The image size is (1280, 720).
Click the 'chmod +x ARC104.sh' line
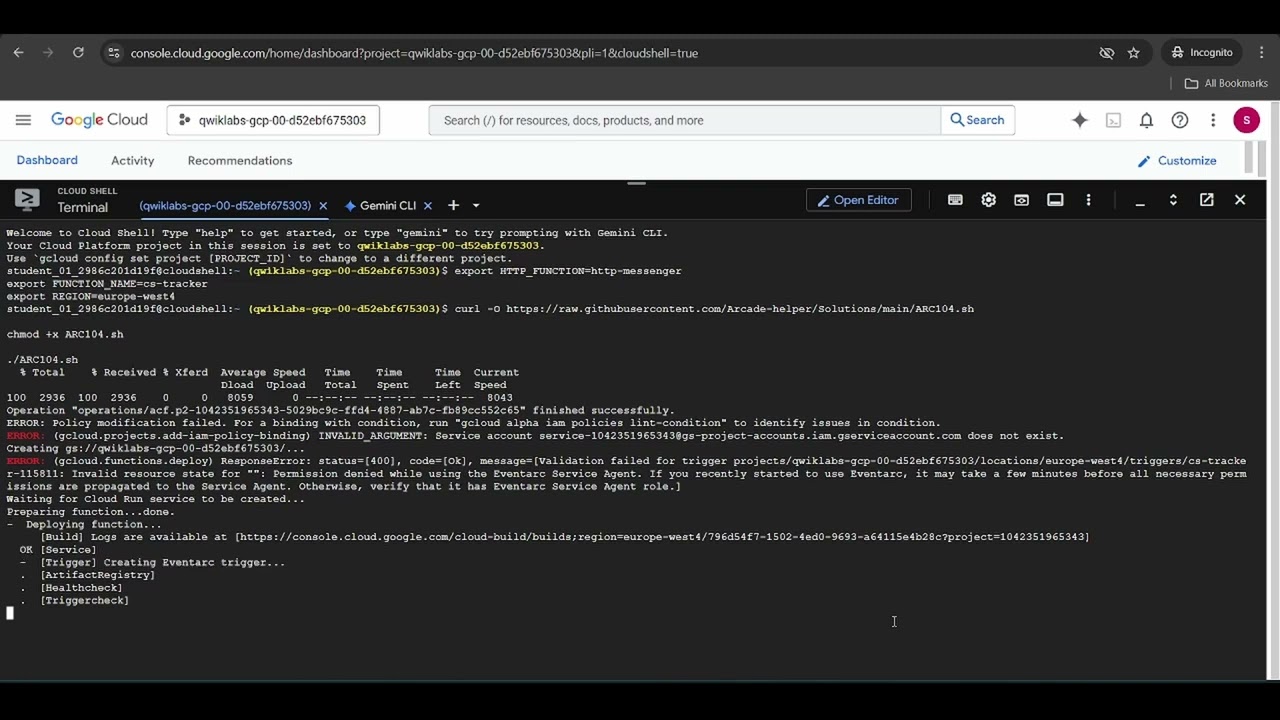point(65,334)
